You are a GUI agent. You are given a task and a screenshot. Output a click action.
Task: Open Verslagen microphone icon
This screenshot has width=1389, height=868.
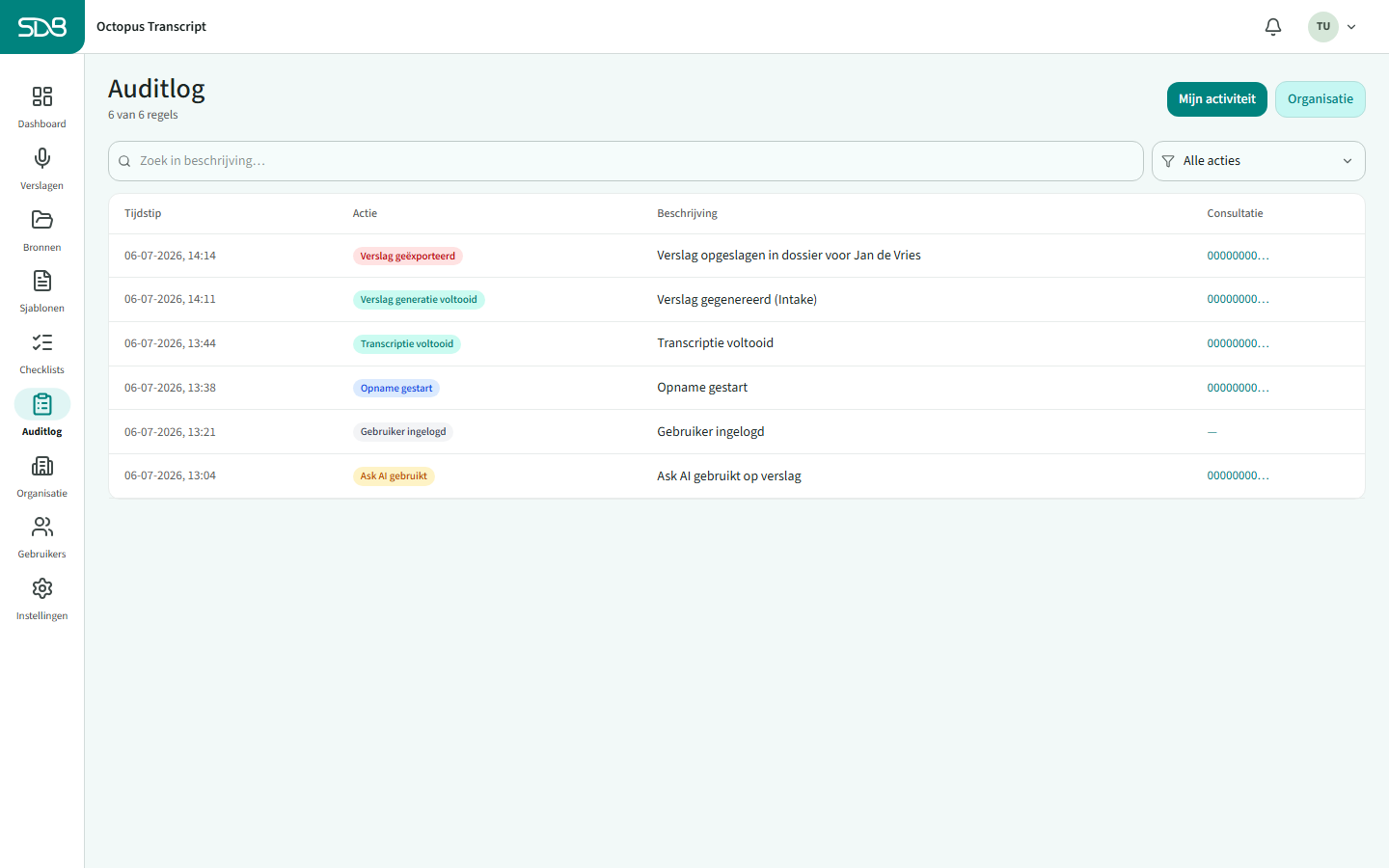click(42, 158)
